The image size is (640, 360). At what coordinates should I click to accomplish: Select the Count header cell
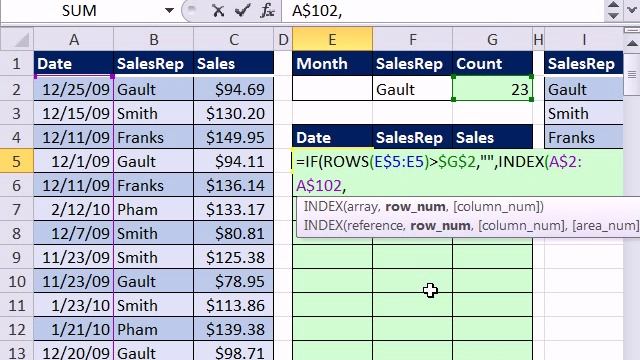click(x=492, y=64)
